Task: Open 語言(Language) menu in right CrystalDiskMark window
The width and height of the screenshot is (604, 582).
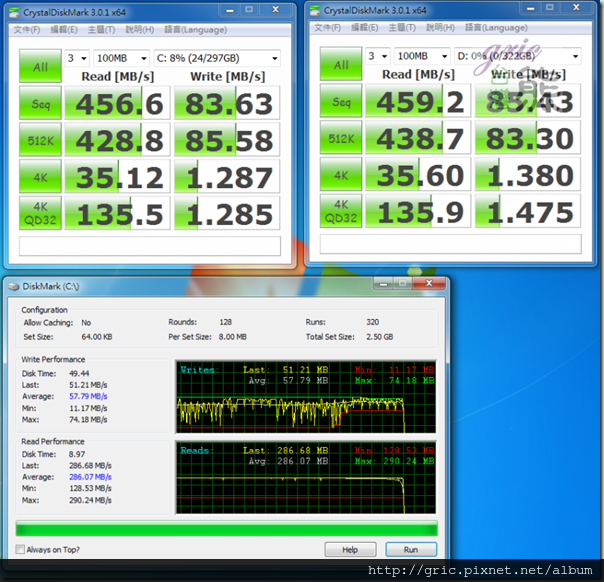Action: click(496, 28)
